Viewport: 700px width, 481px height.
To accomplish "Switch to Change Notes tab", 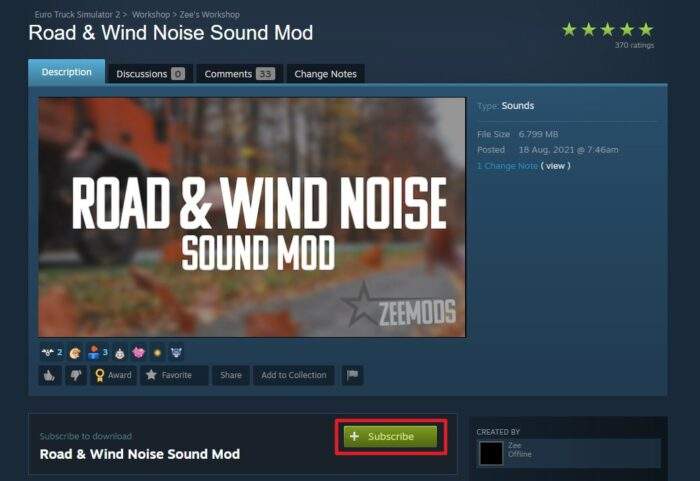I will coord(325,74).
